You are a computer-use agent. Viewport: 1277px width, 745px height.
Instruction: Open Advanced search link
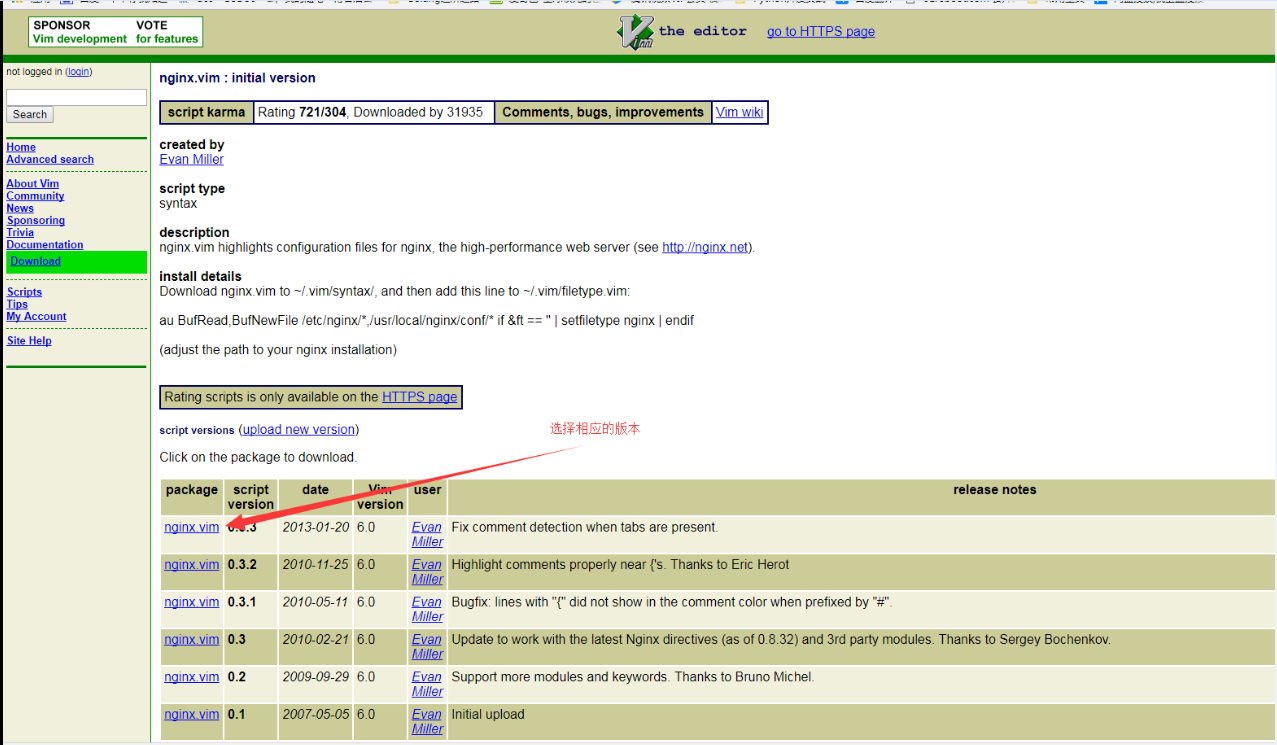click(50, 159)
